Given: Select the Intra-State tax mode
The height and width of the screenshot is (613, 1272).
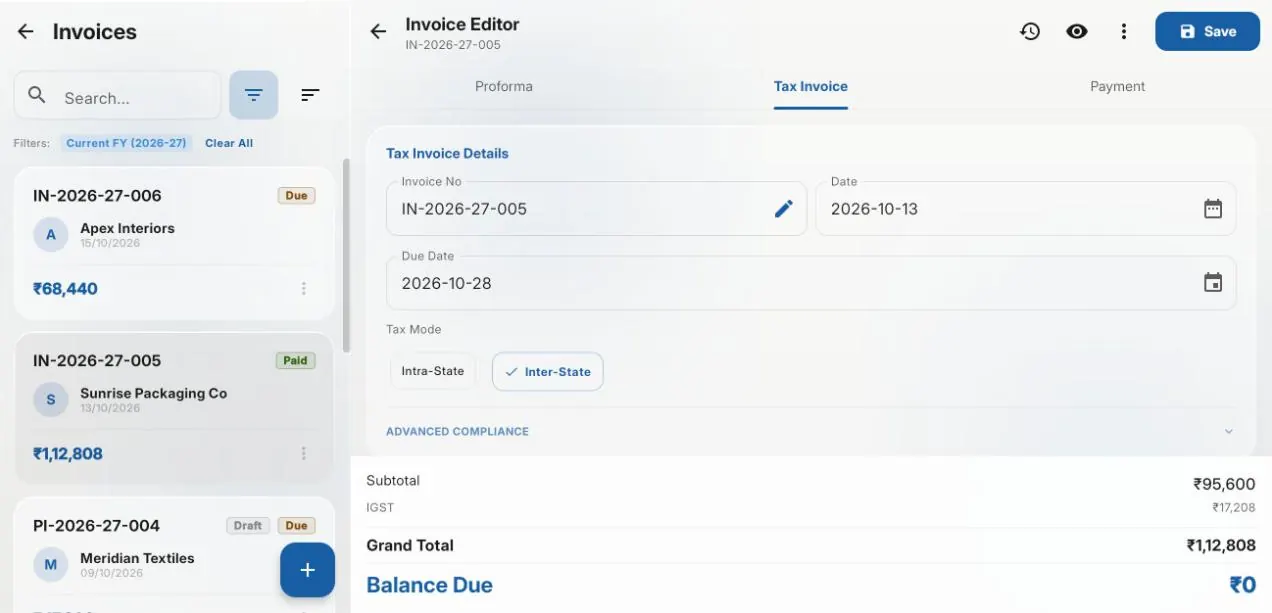Looking at the screenshot, I should (433, 371).
